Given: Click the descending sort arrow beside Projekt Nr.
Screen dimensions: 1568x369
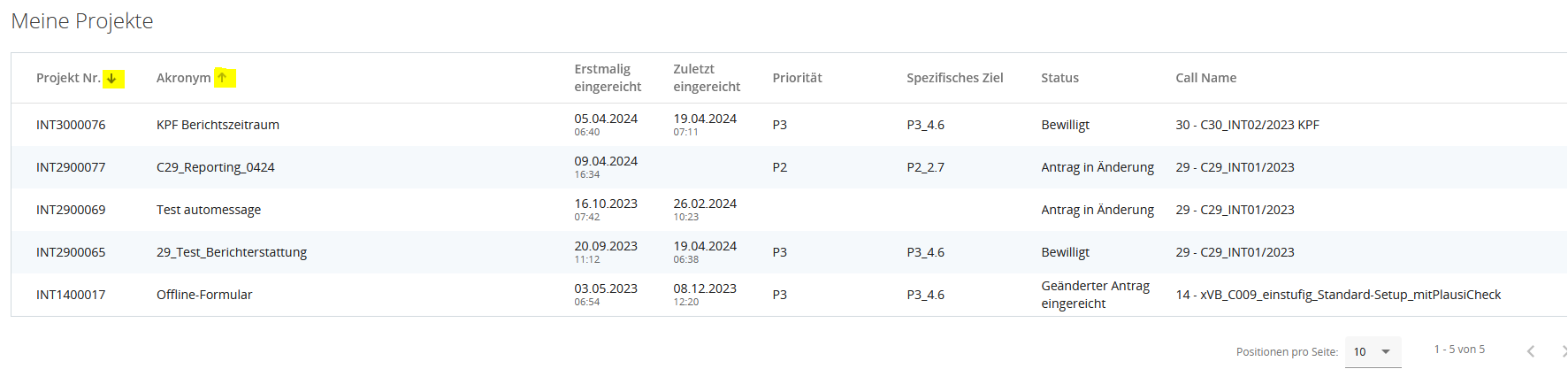Looking at the screenshot, I should (112, 79).
